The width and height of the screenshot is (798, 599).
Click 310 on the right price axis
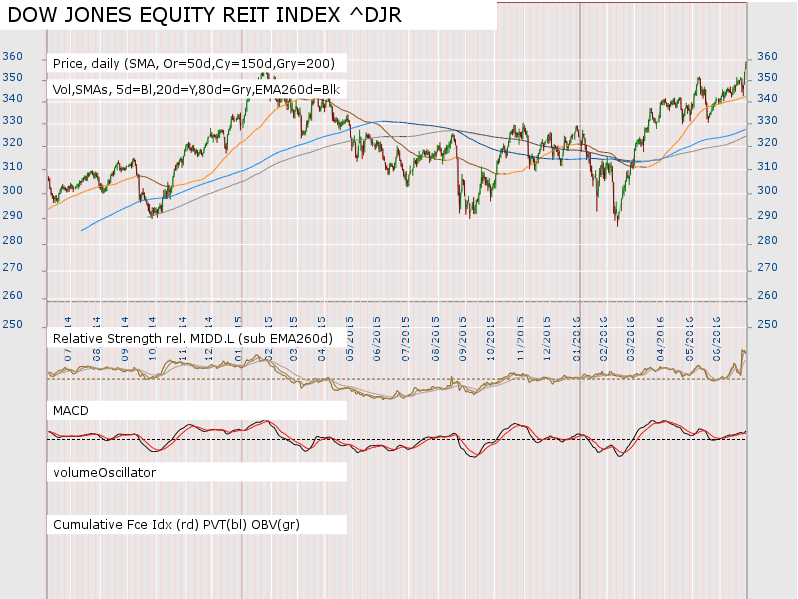[x=767, y=166]
